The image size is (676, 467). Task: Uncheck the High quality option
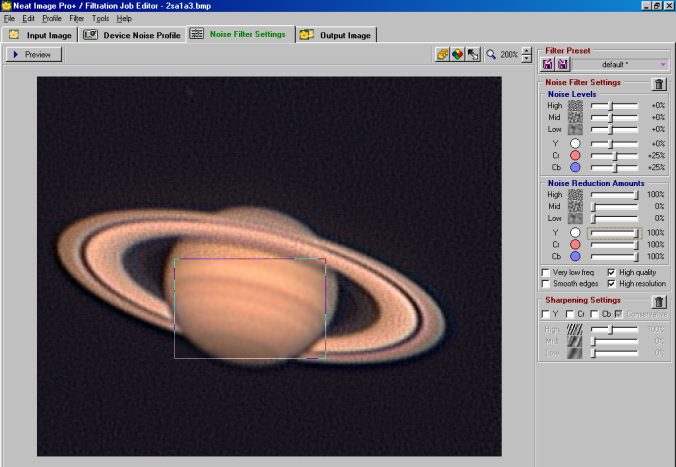[x=611, y=272]
